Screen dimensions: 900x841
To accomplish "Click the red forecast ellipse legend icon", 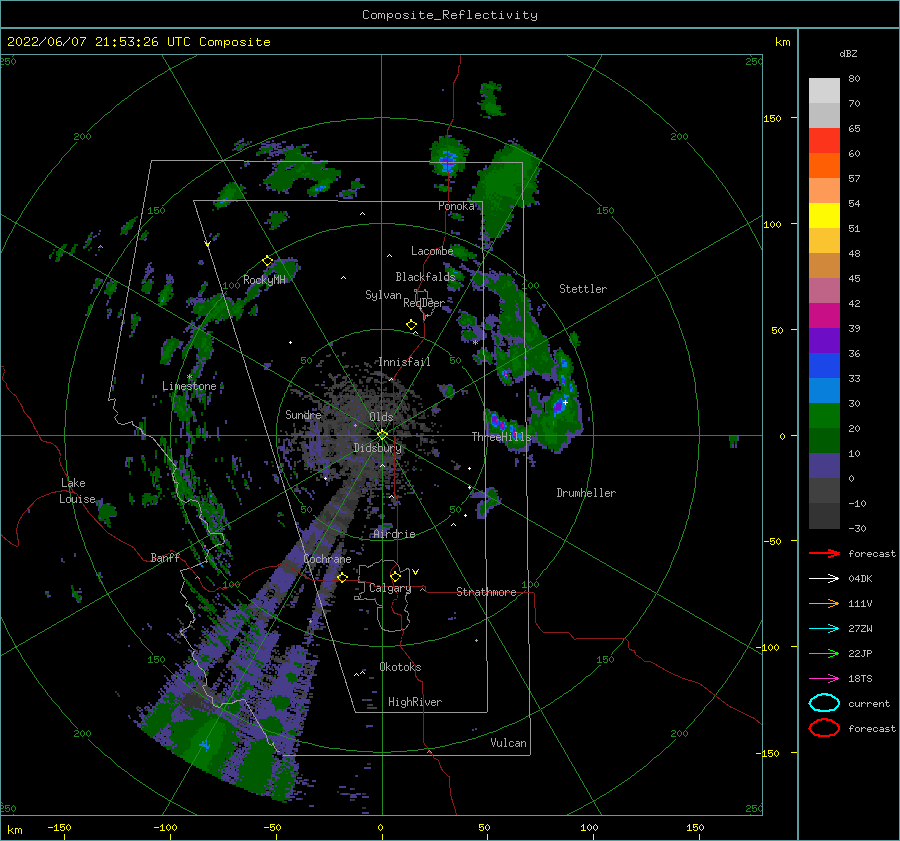I will (824, 728).
